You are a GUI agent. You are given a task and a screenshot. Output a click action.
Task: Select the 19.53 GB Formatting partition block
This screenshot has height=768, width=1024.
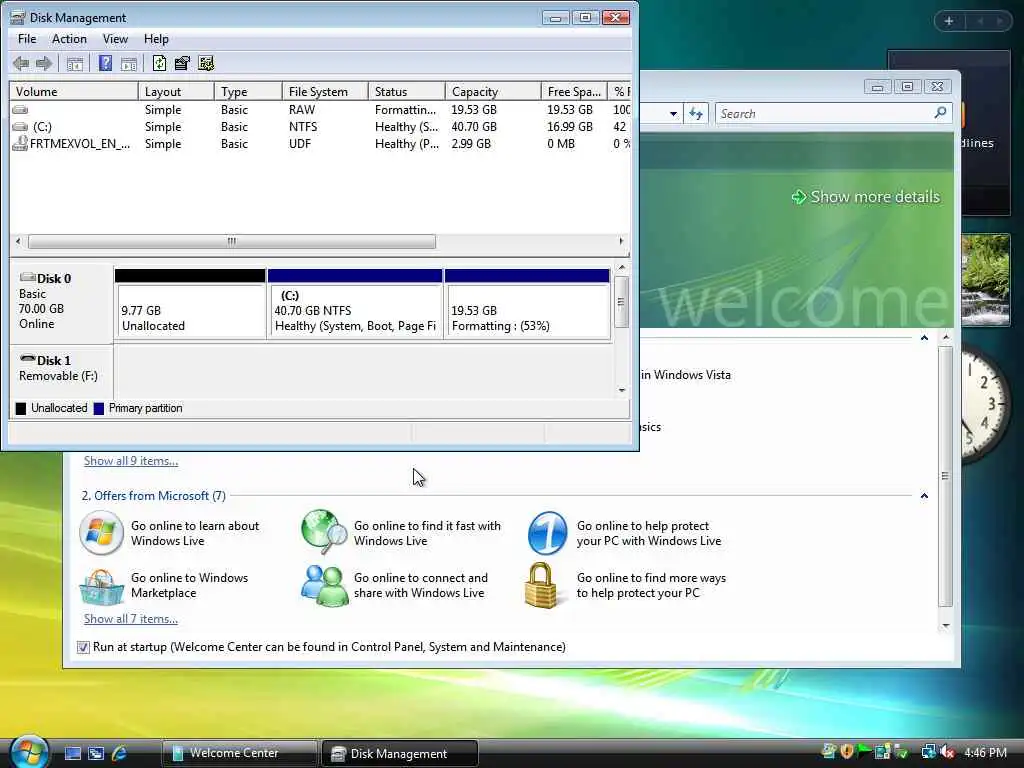528,304
